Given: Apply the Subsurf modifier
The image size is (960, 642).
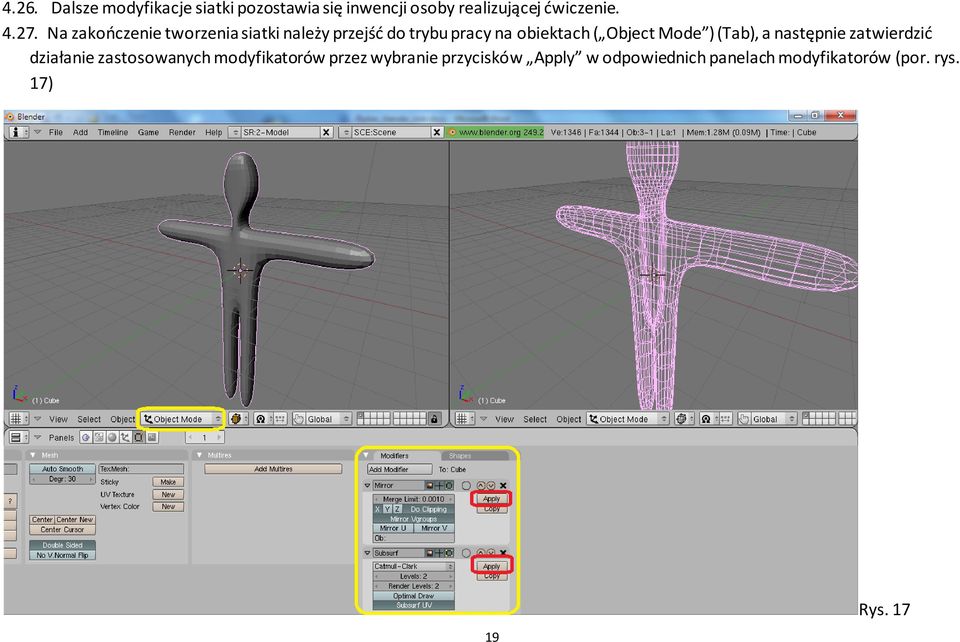Looking at the screenshot, I should click(x=492, y=567).
